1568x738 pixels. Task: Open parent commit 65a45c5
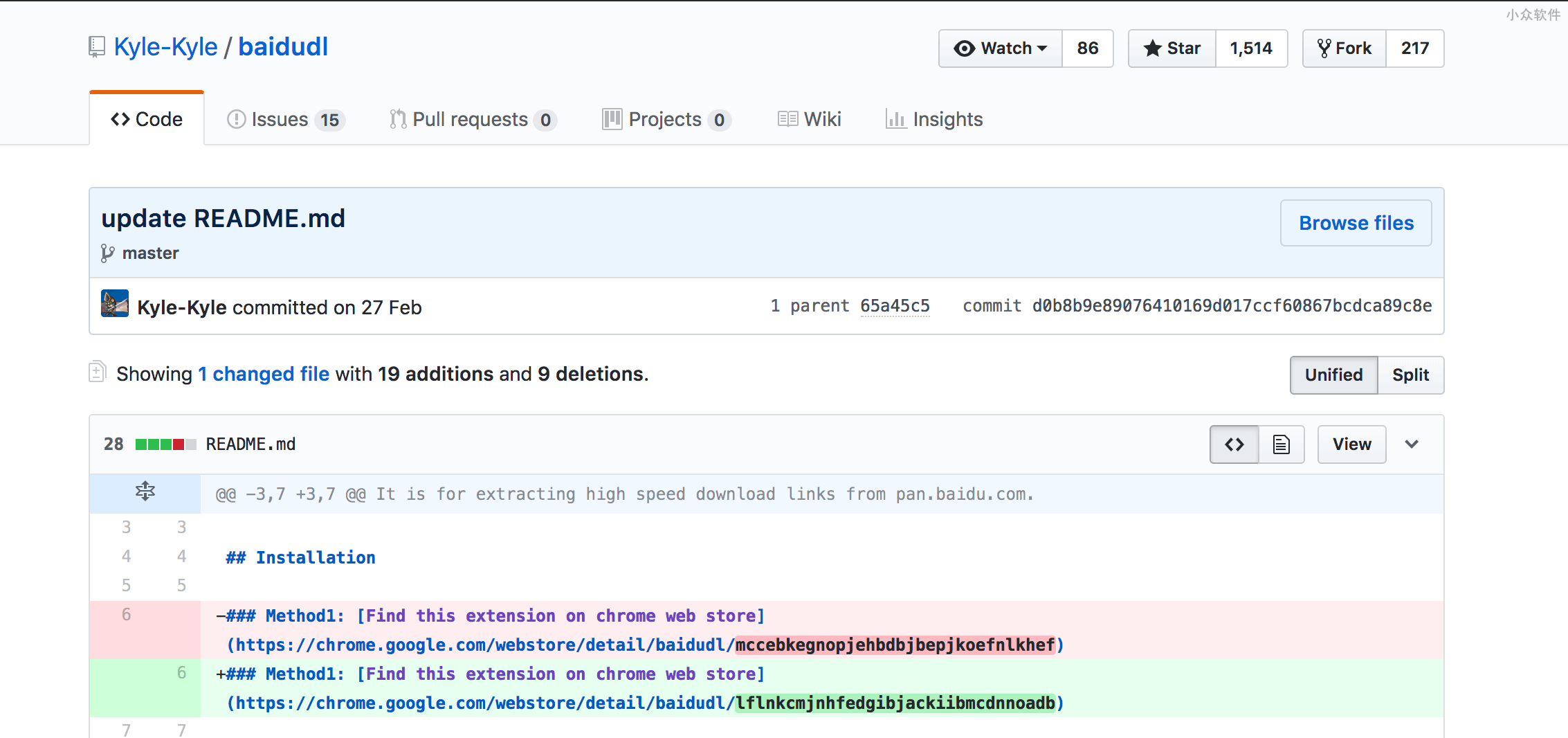coord(895,306)
